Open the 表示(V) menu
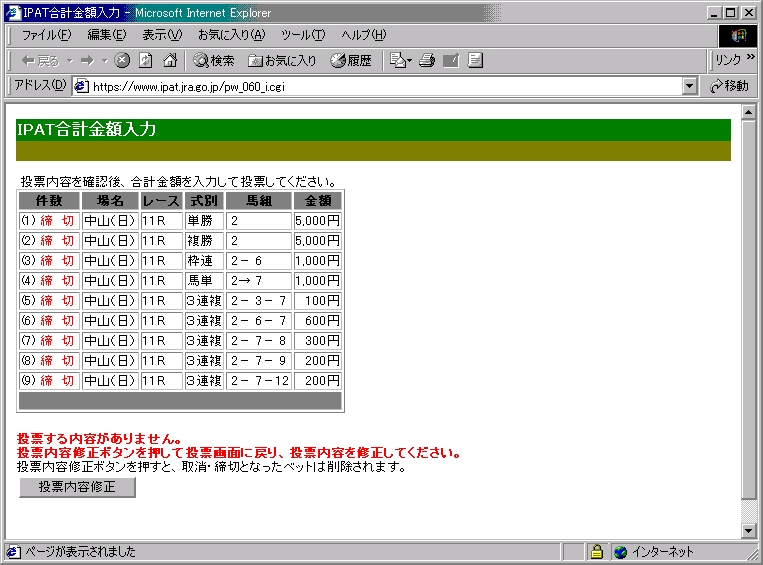This screenshot has width=763, height=565. (x=162, y=35)
